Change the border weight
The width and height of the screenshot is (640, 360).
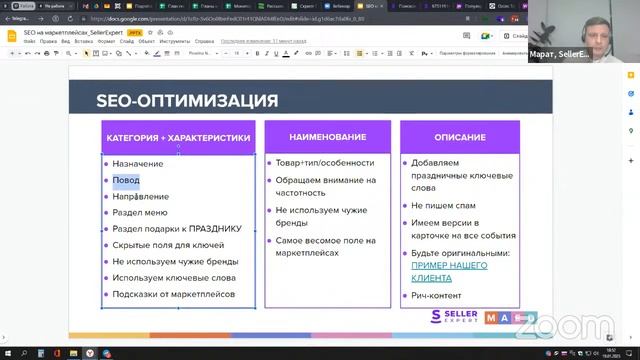(167, 53)
